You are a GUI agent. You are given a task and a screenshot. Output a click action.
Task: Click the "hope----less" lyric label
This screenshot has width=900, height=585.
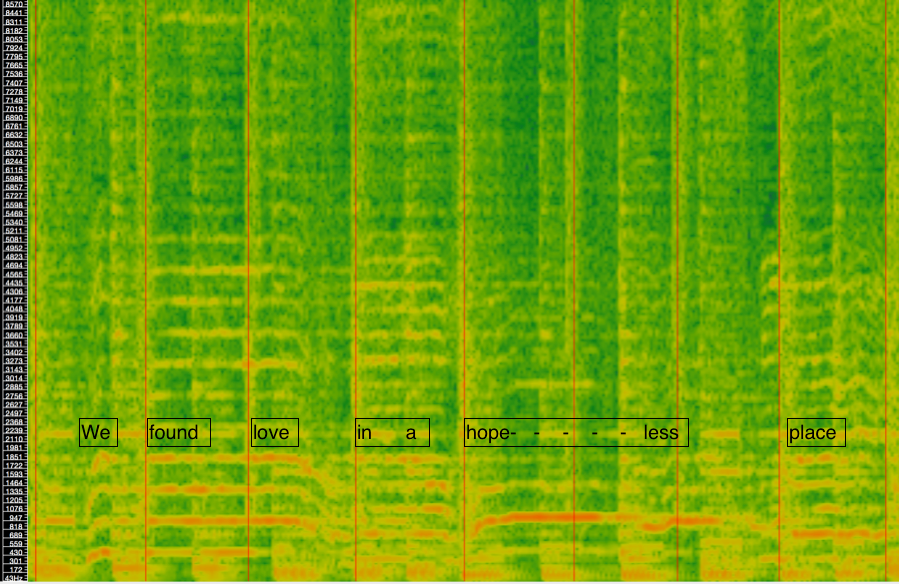click(576, 432)
